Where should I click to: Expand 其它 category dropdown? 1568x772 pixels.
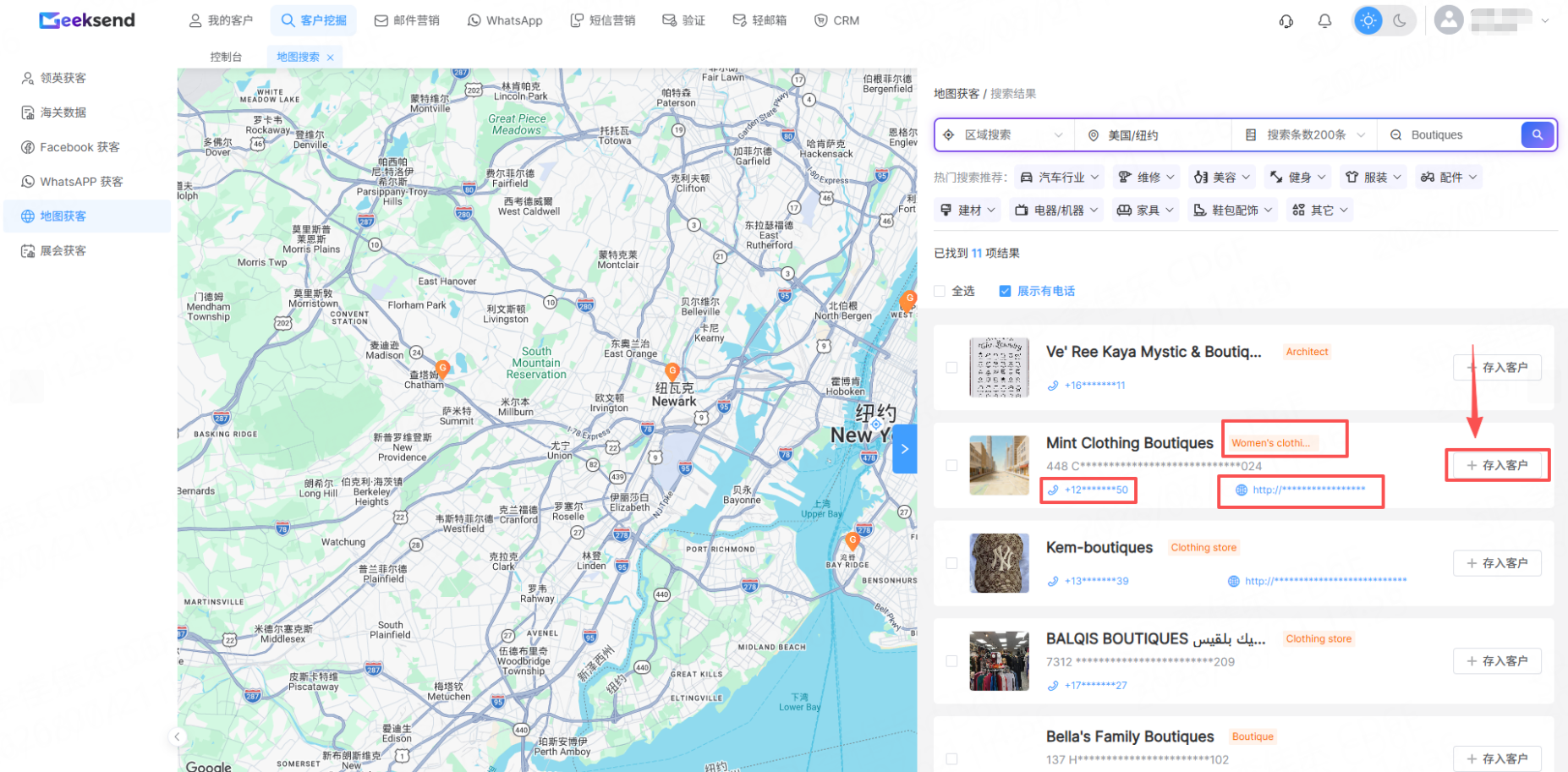coord(1320,211)
